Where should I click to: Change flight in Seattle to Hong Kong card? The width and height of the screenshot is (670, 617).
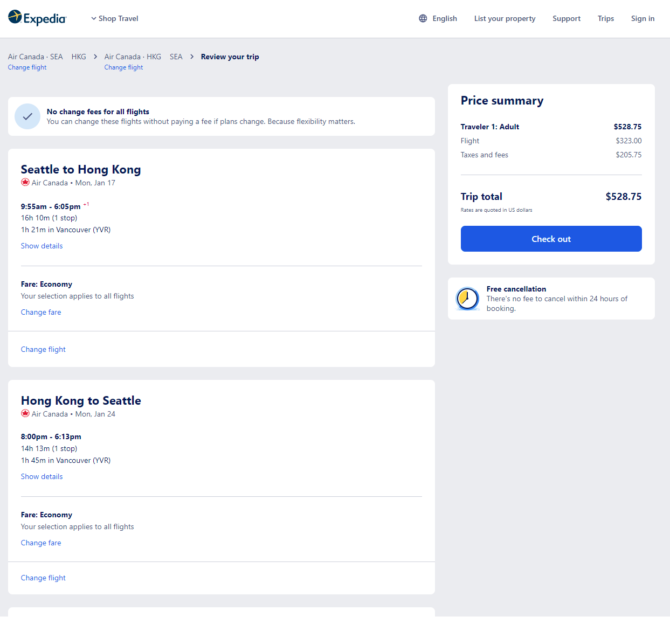pyautogui.click(x=43, y=350)
